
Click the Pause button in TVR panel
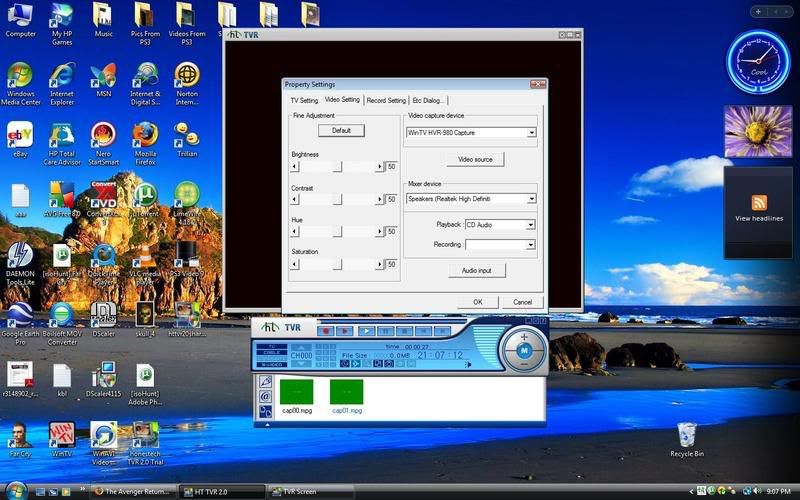click(x=386, y=331)
